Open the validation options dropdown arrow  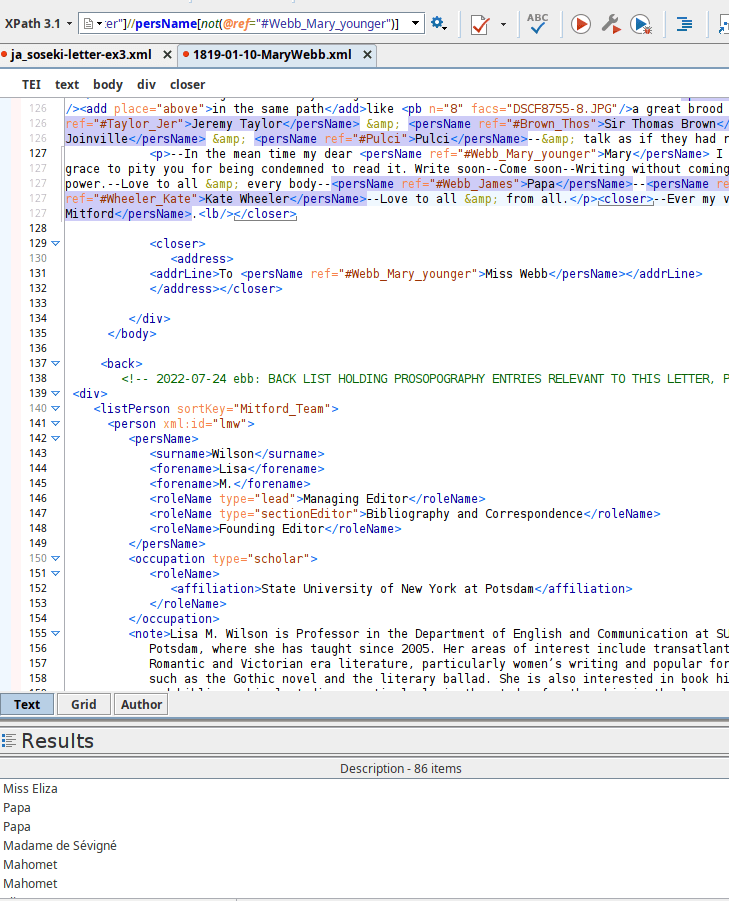point(503,24)
